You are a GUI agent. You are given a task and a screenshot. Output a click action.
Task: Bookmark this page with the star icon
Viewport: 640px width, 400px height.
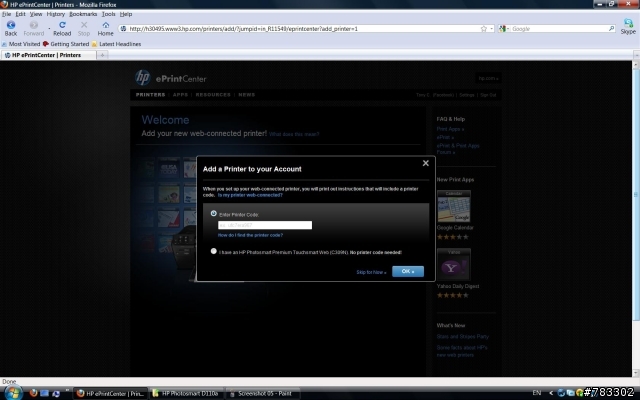point(484,29)
